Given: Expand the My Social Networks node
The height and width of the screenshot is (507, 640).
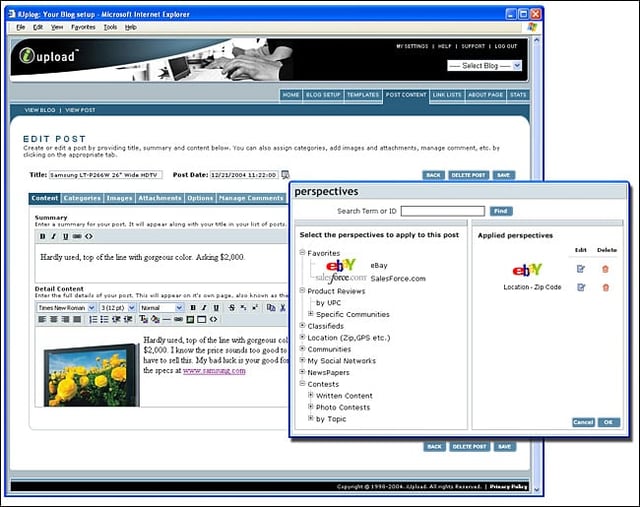Looking at the screenshot, I should point(302,360).
